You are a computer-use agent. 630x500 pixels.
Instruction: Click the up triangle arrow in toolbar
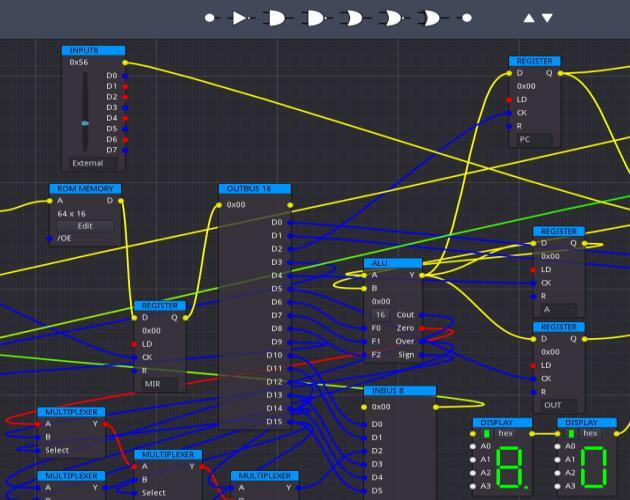[x=529, y=18]
